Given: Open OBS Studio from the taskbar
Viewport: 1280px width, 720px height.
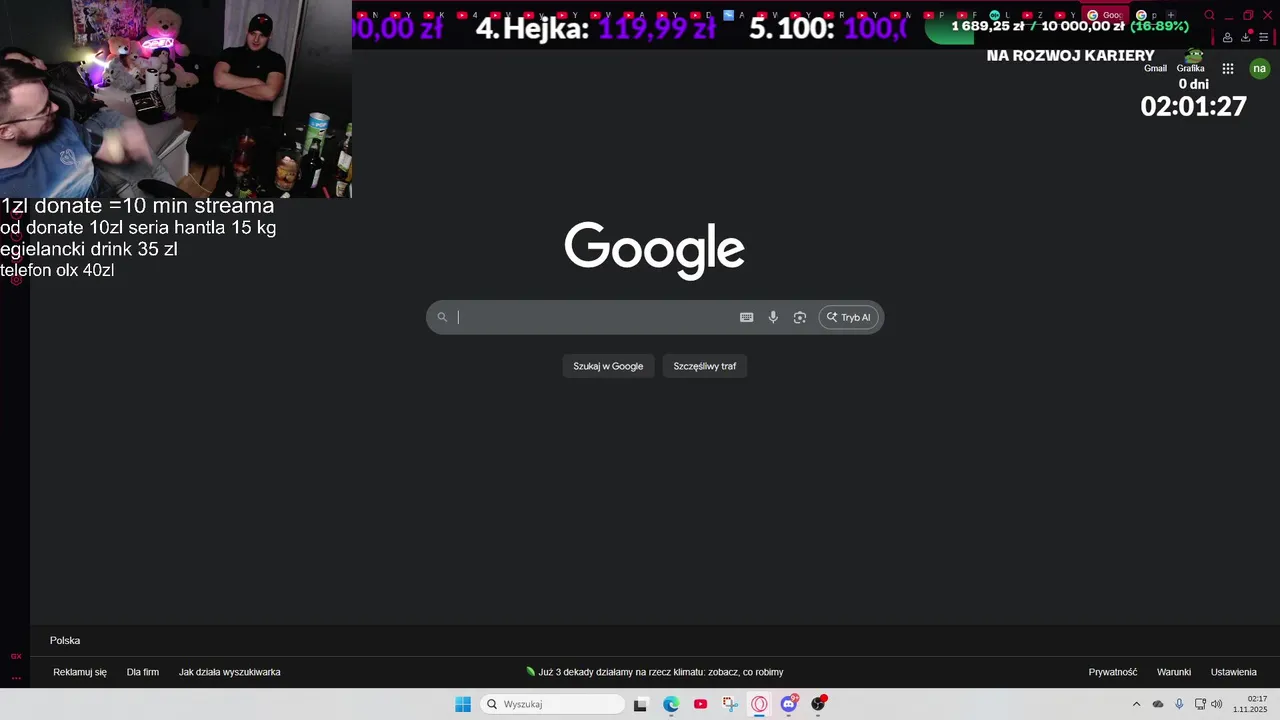Looking at the screenshot, I should [819, 704].
